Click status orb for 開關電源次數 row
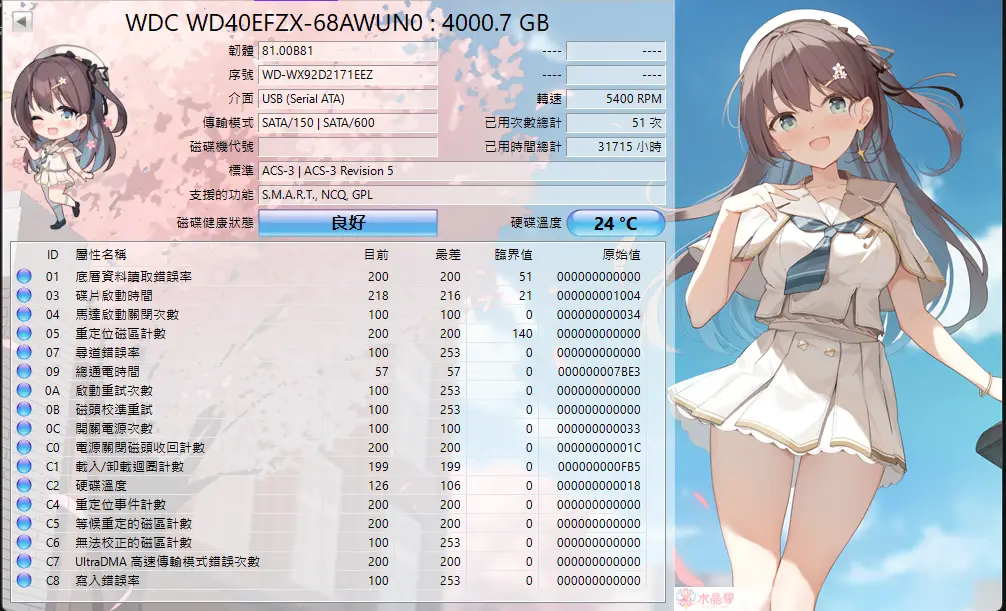Image resolution: width=1006 pixels, height=611 pixels. pos(24,428)
